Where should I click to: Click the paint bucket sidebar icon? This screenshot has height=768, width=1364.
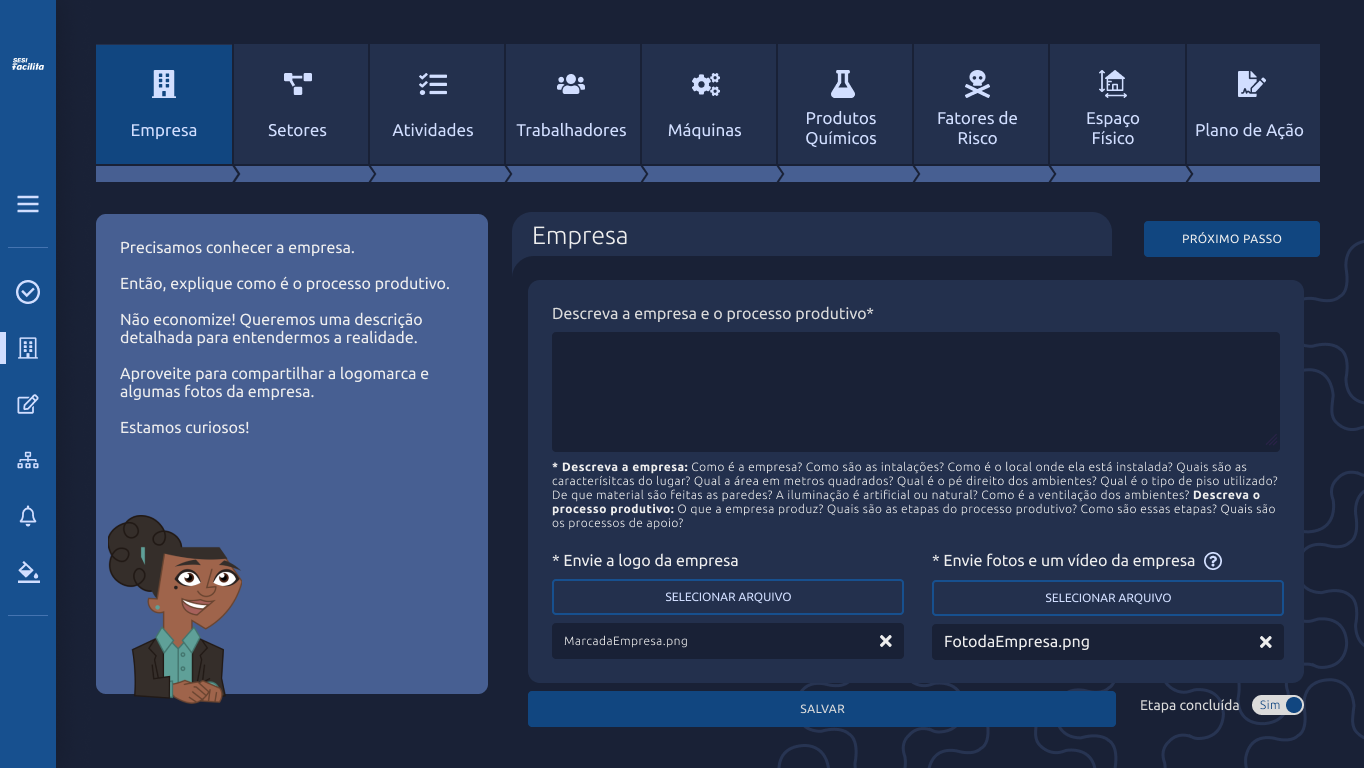[x=28, y=572]
